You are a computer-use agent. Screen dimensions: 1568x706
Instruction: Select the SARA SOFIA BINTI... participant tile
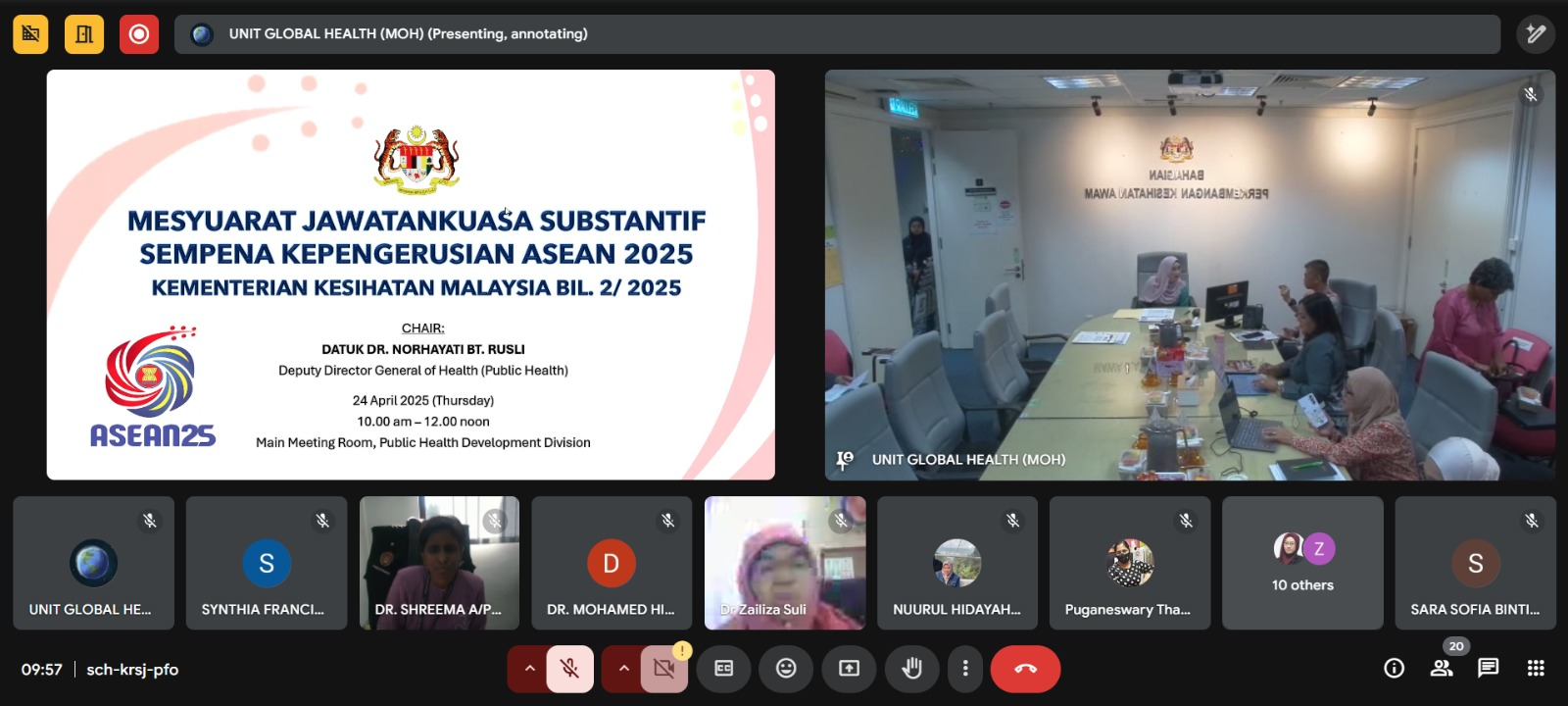[x=1476, y=563]
